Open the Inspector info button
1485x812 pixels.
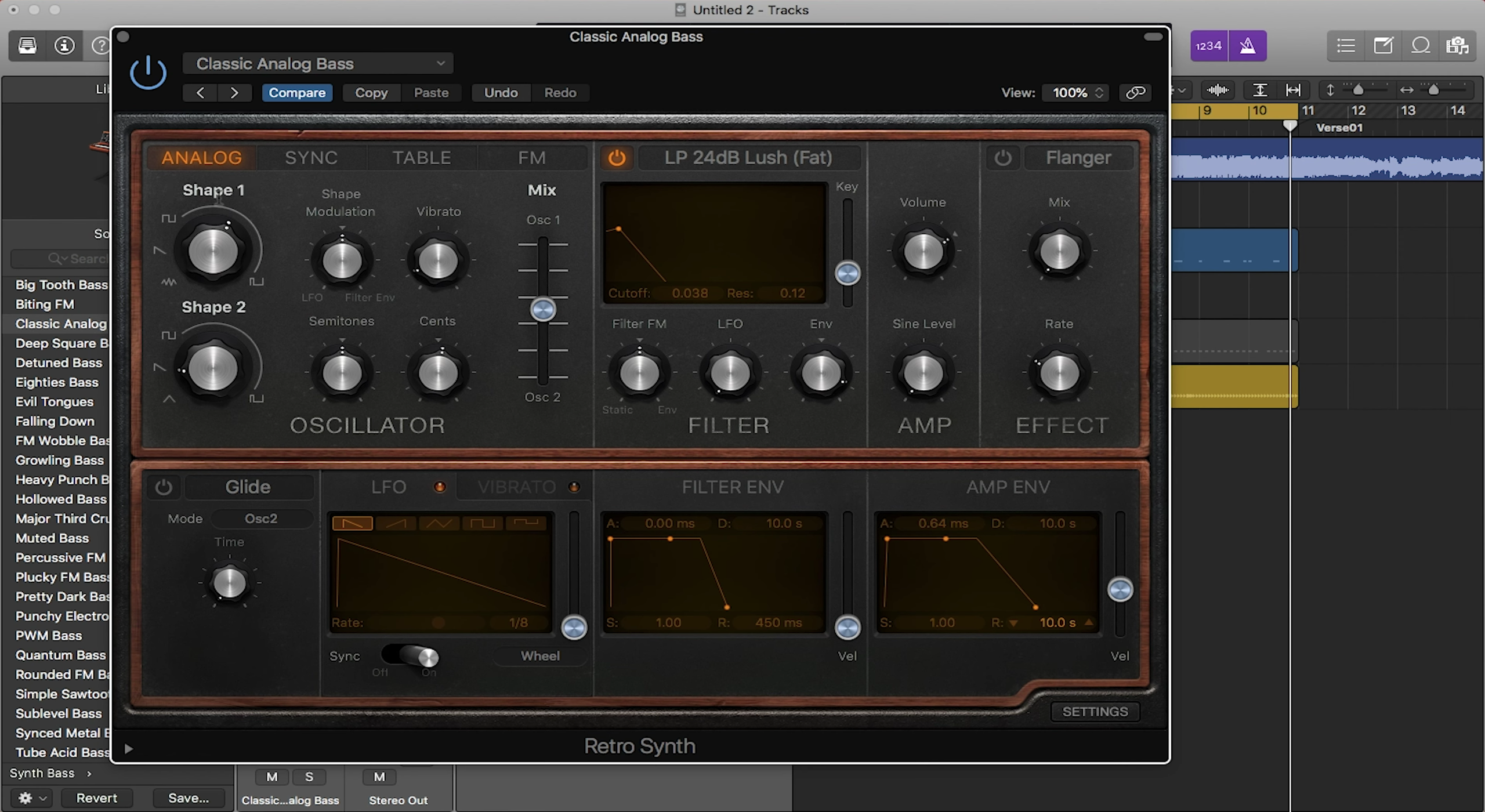pos(64,45)
